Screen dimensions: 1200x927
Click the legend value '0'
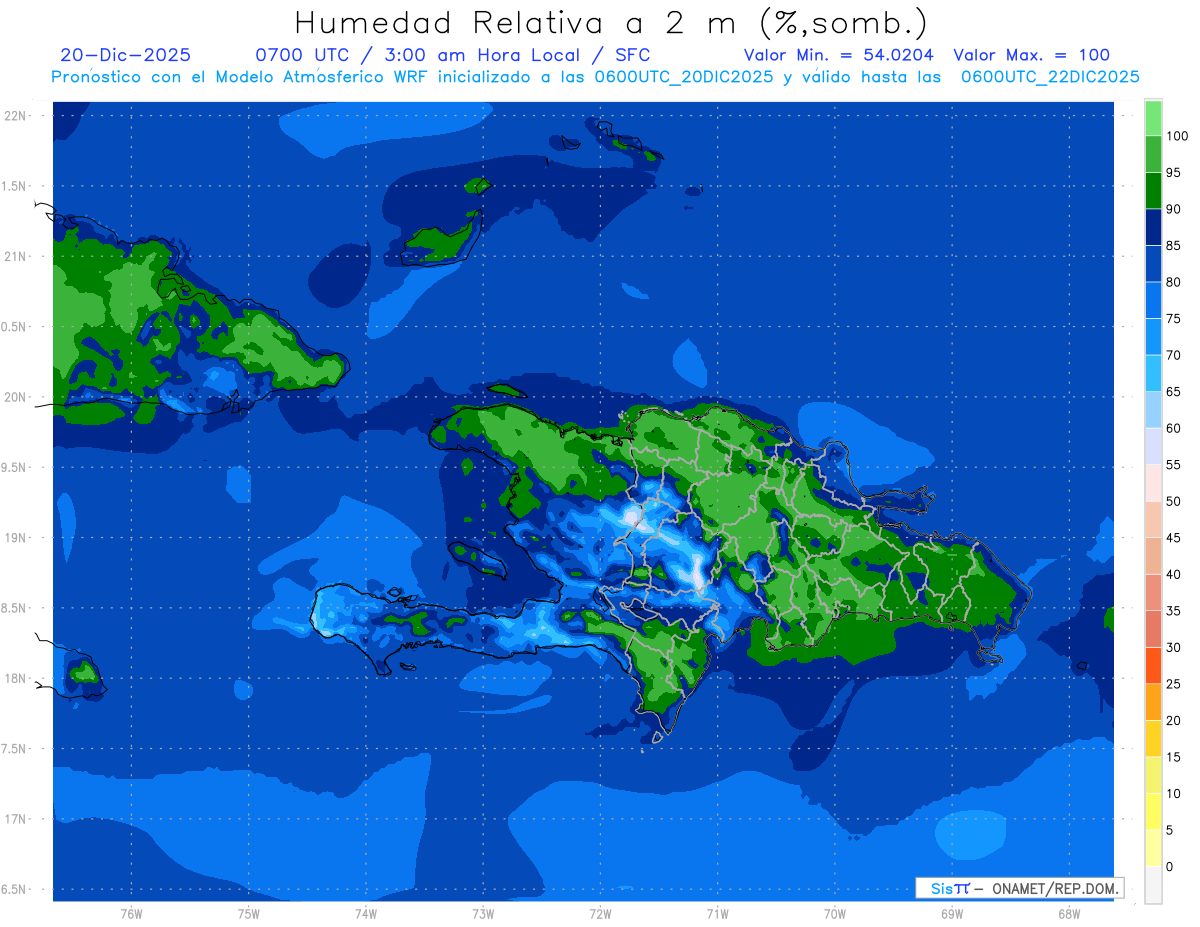pos(1170,866)
